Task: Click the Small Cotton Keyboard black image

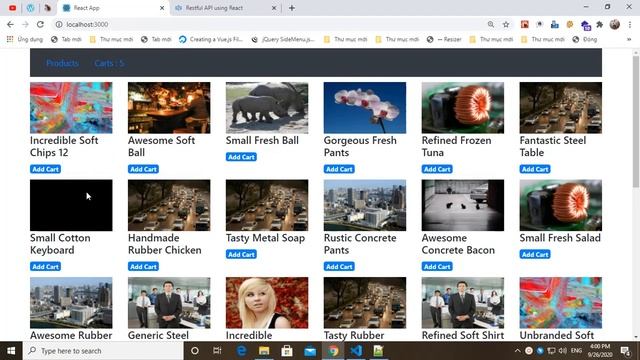Action: 71,205
